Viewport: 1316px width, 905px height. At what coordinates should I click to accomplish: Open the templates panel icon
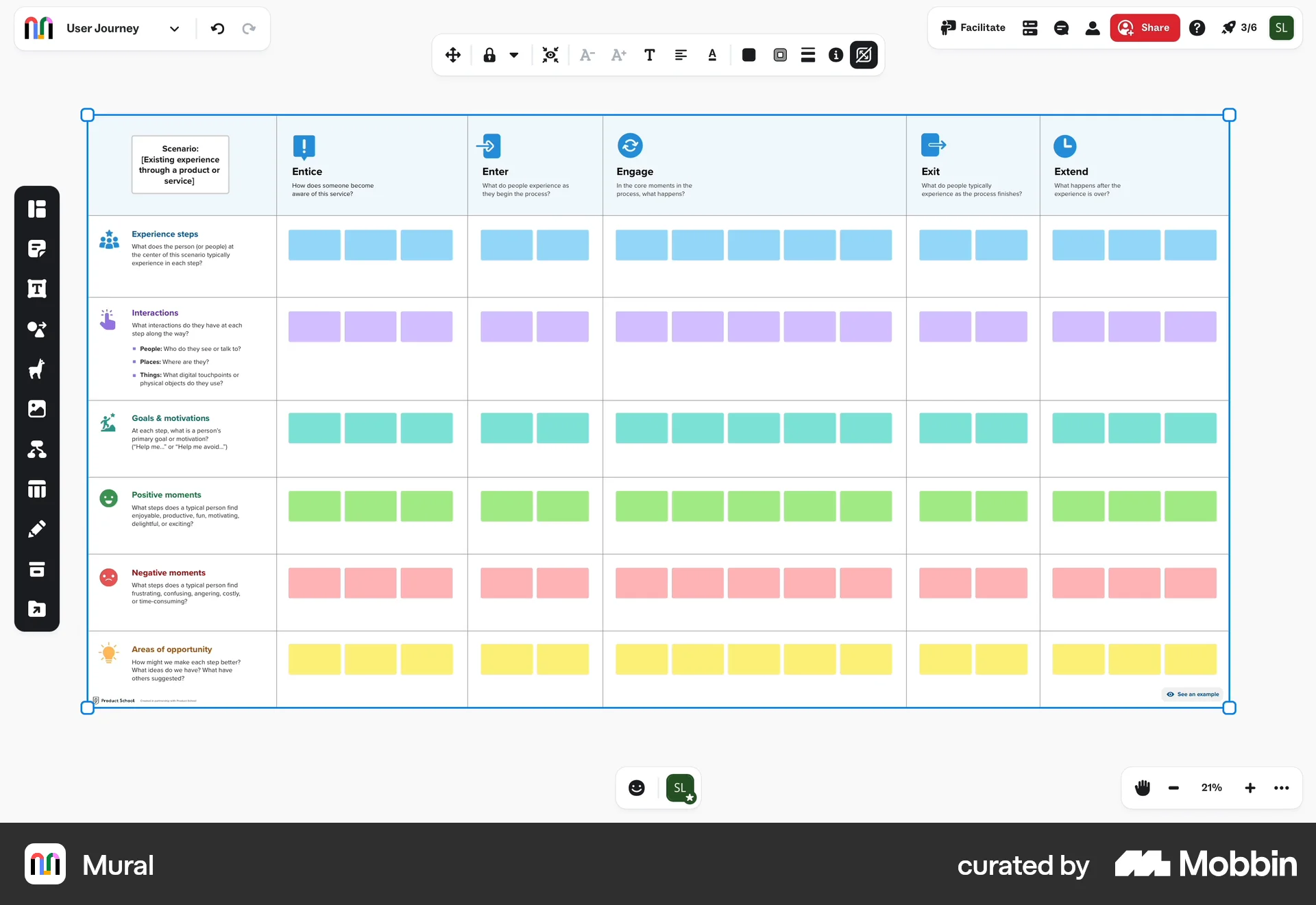tap(37, 209)
